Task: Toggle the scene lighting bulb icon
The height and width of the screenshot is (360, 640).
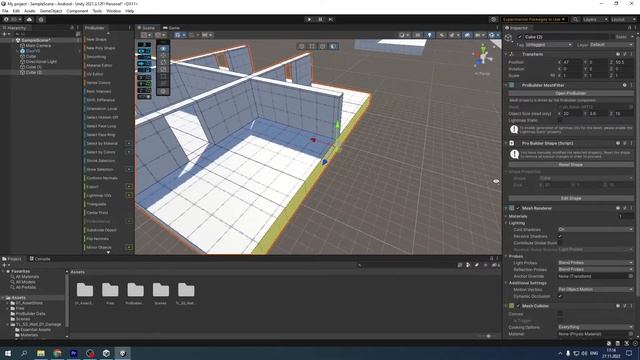Action: point(429,35)
